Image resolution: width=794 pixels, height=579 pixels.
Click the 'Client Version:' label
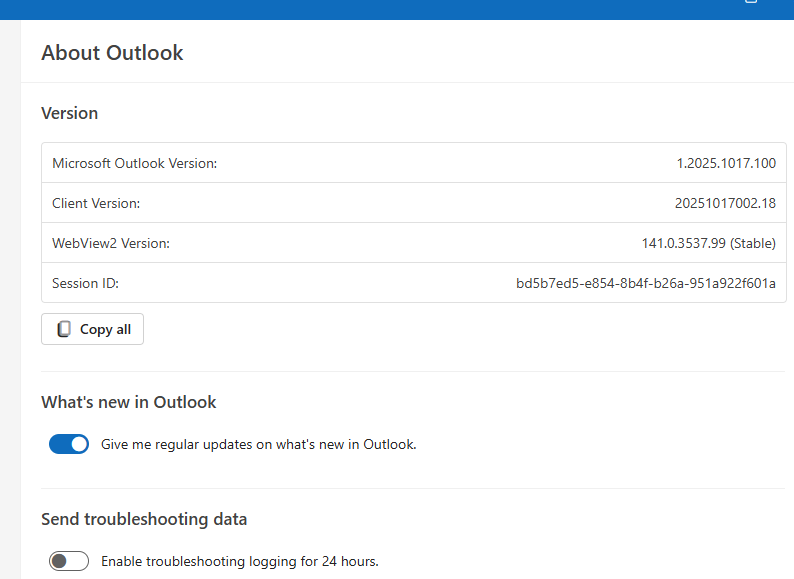click(96, 203)
